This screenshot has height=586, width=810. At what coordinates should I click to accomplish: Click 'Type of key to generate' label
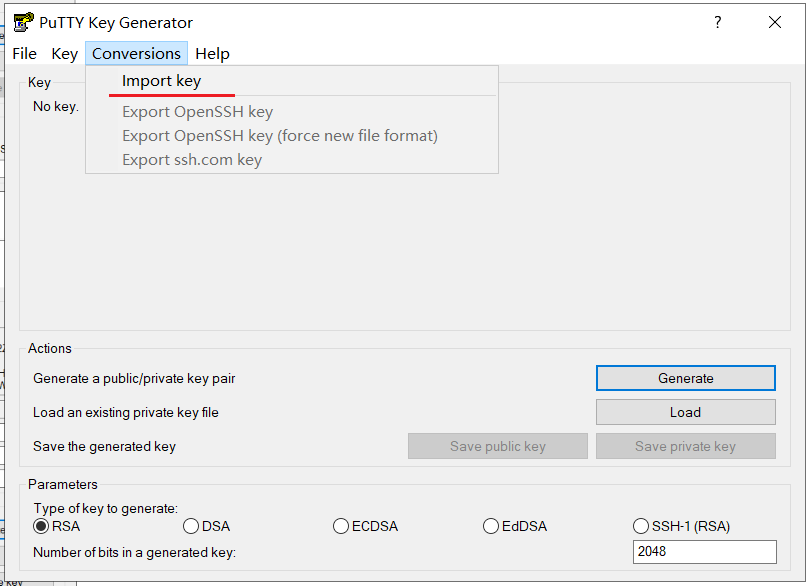pos(105,508)
